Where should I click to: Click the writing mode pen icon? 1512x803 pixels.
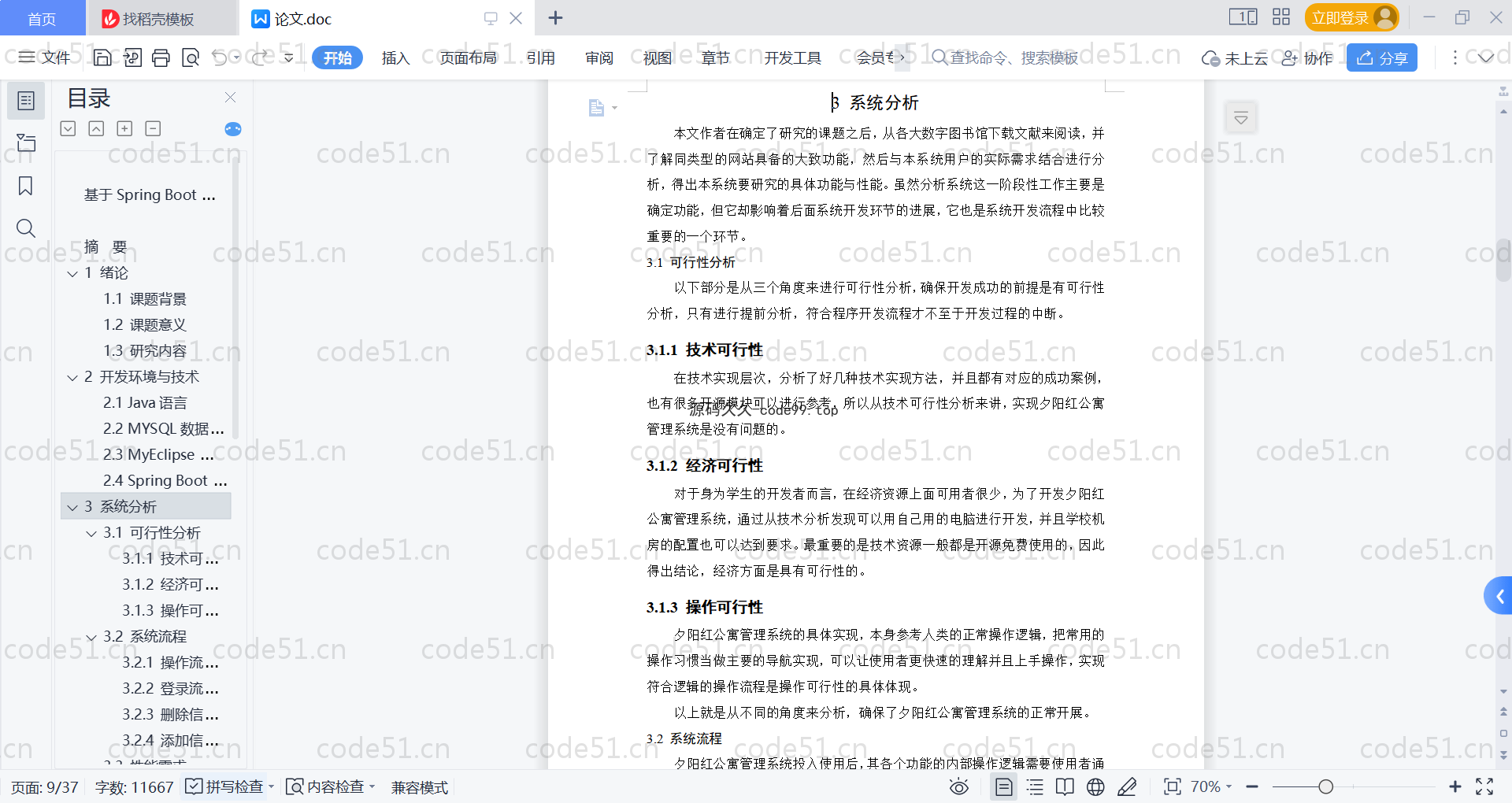[x=1127, y=786]
